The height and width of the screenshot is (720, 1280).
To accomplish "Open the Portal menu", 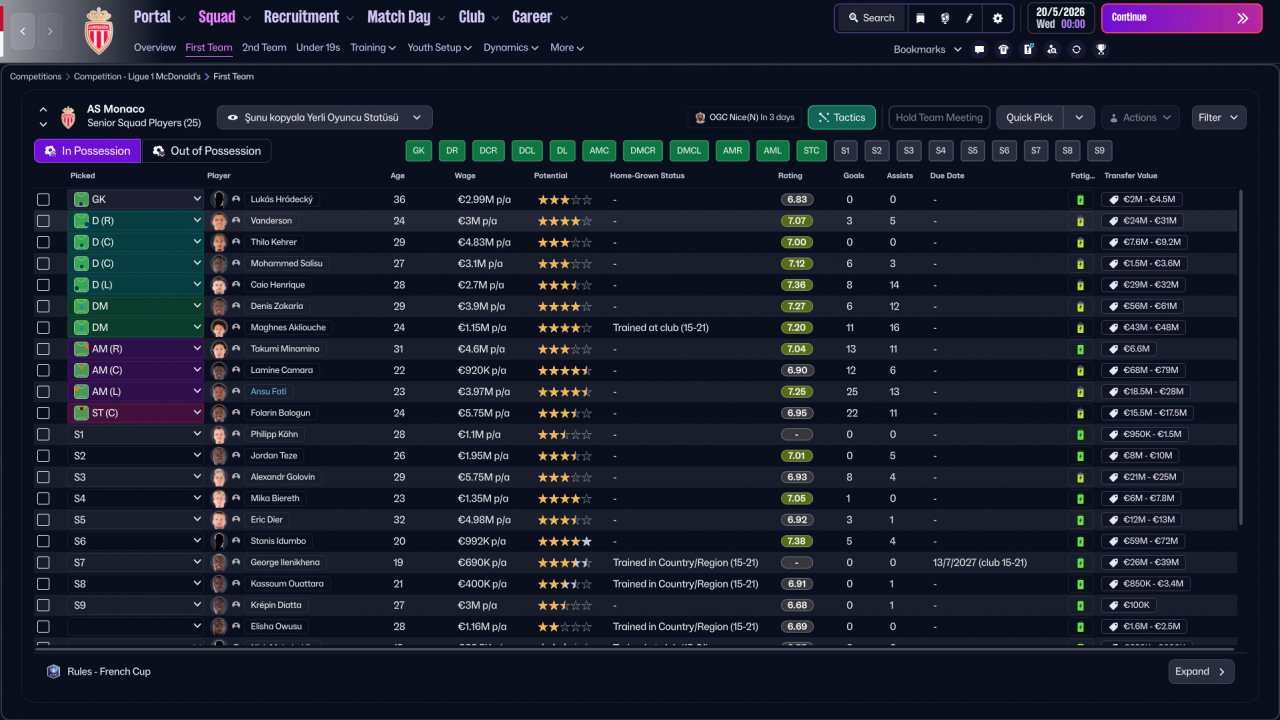I will point(160,17).
